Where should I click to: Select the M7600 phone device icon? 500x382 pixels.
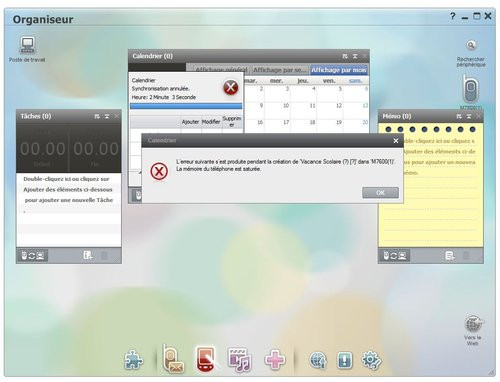[470, 89]
